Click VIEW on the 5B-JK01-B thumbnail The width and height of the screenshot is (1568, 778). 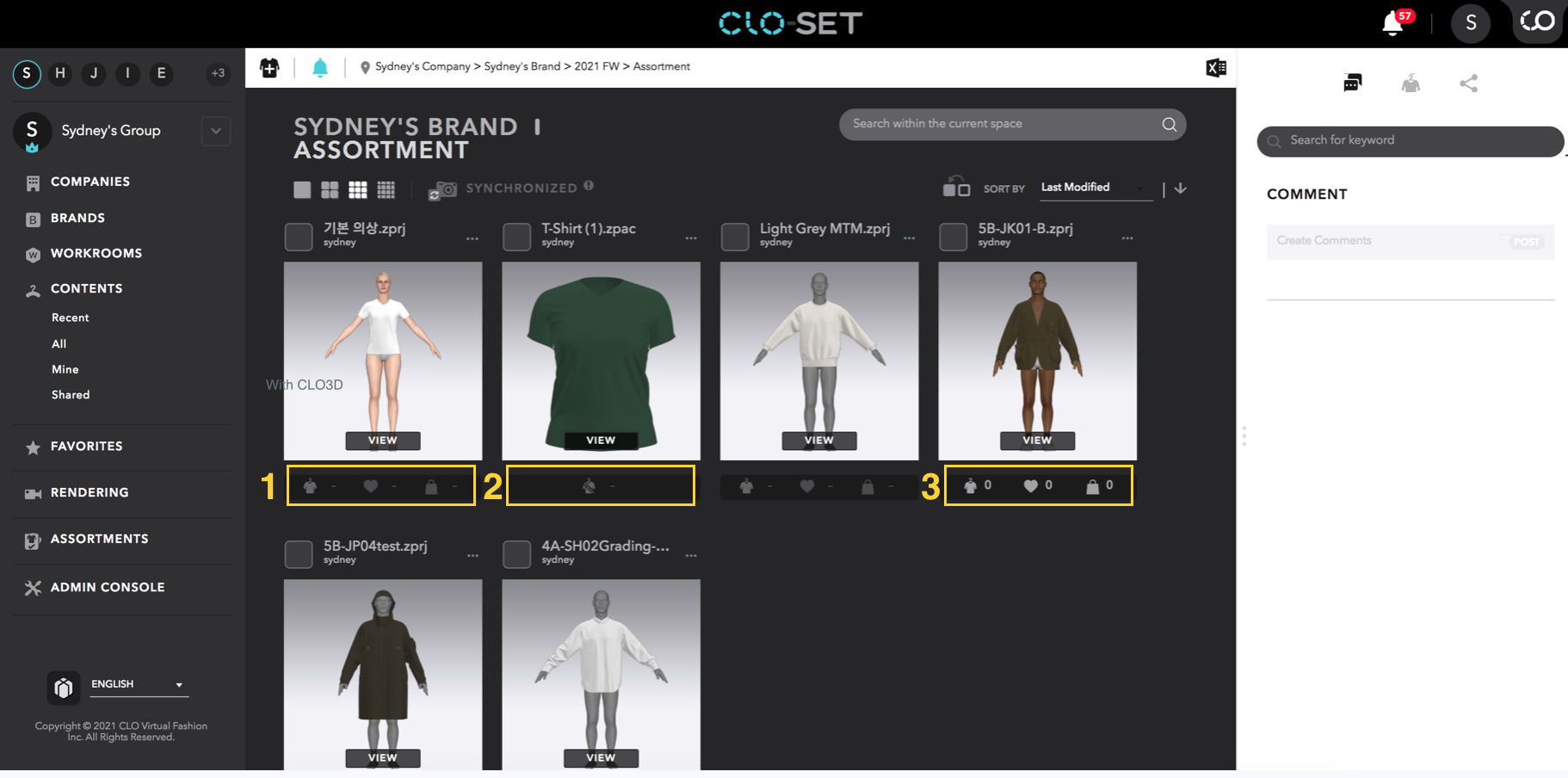click(x=1037, y=441)
